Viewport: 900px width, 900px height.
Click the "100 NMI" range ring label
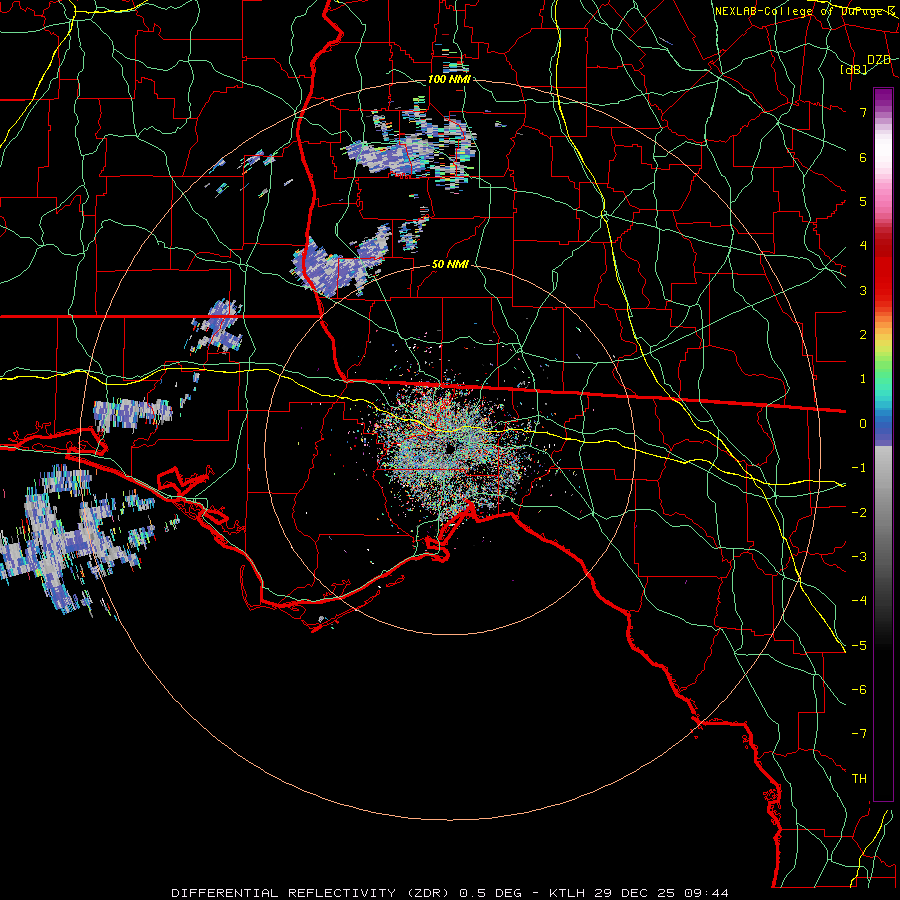(449, 79)
